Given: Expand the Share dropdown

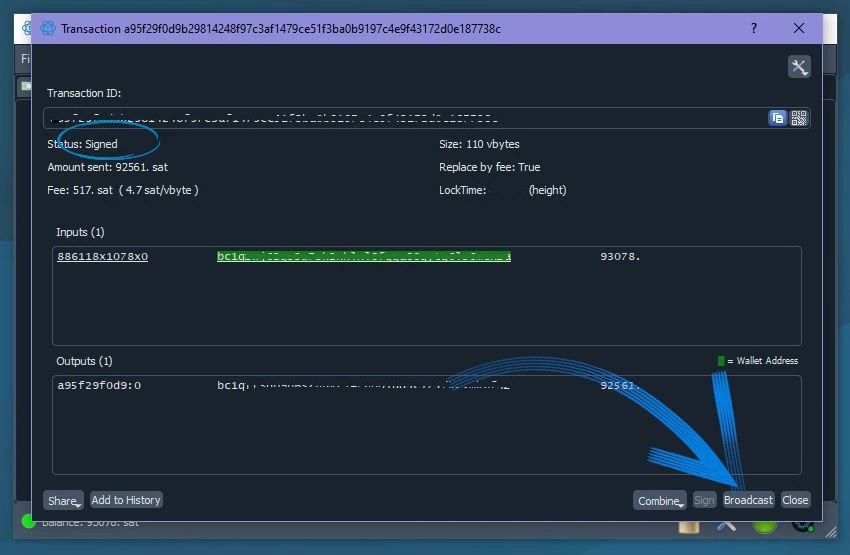Looking at the screenshot, I should click(63, 500).
